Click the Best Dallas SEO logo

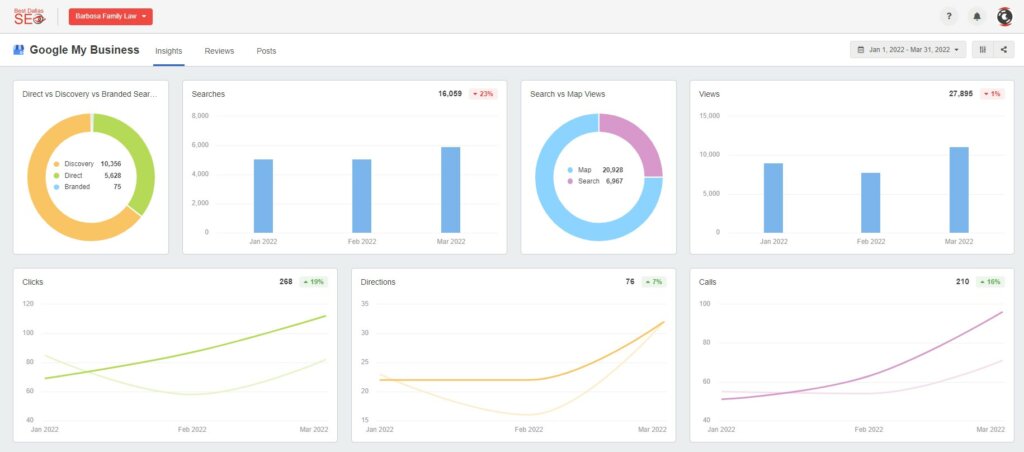coord(29,16)
